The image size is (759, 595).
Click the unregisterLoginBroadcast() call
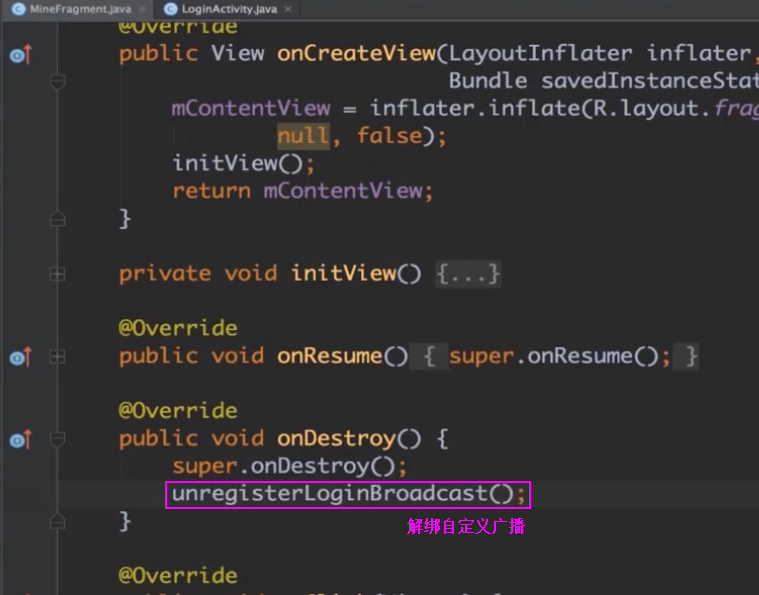tap(348, 494)
